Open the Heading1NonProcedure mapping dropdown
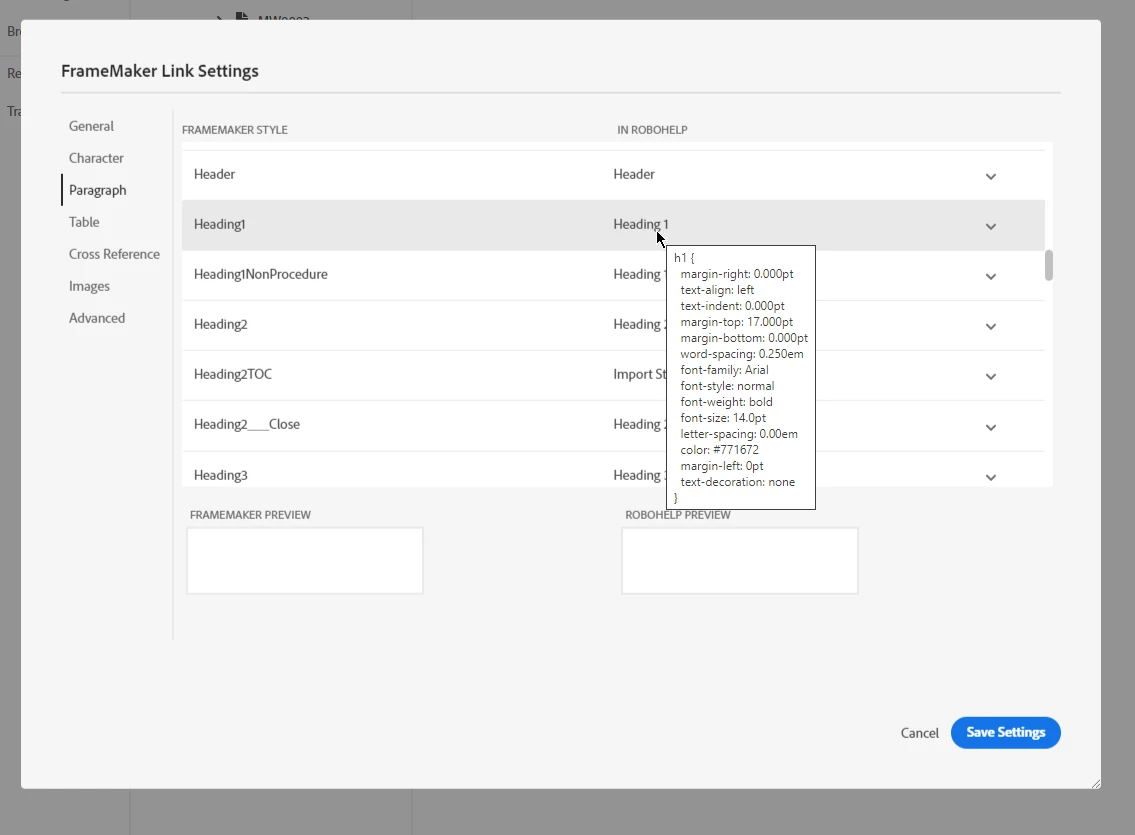Image resolution: width=1135 pixels, height=835 pixels. point(991,276)
